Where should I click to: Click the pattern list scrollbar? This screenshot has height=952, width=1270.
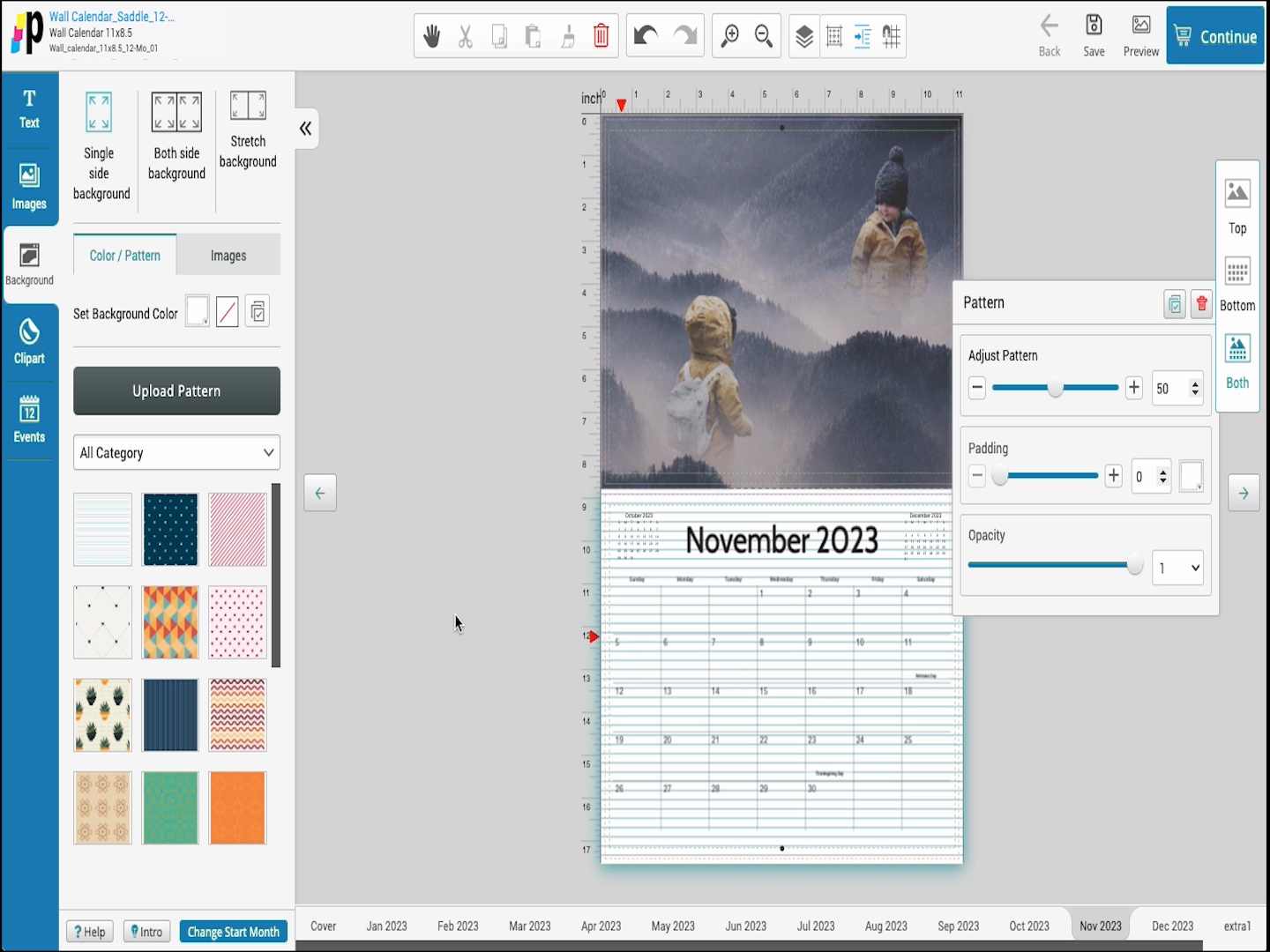coord(276,575)
